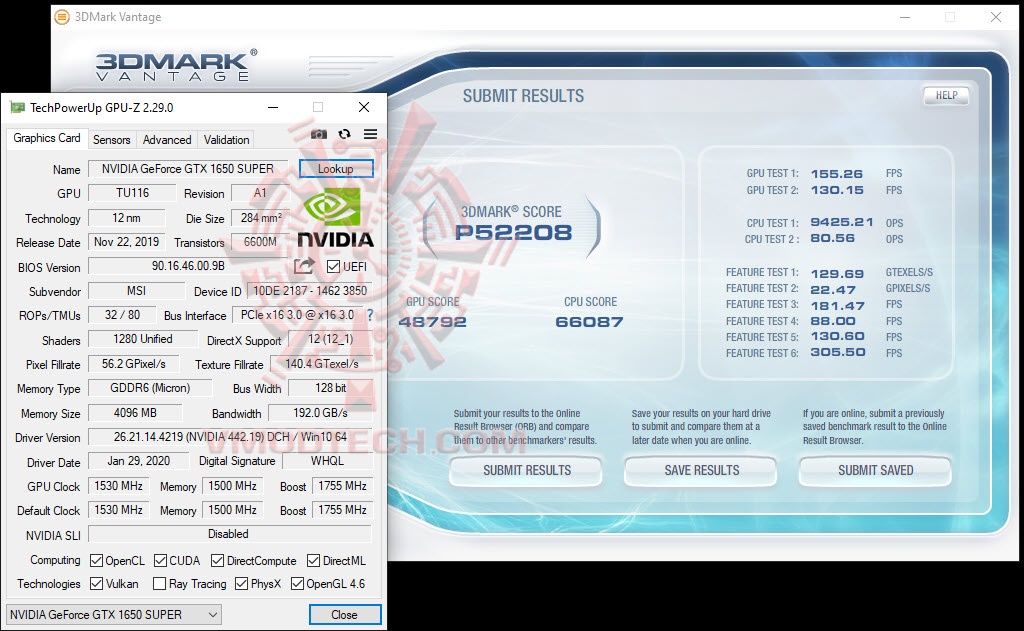The width and height of the screenshot is (1024, 631).
Task: Click the Release Date Nov 22, 2019 field
Action: pos(127,242)
